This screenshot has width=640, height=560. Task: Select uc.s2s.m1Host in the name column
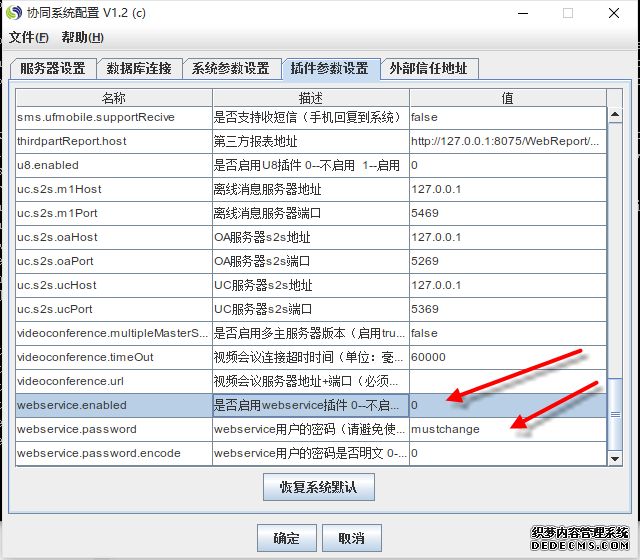(114, 189)
